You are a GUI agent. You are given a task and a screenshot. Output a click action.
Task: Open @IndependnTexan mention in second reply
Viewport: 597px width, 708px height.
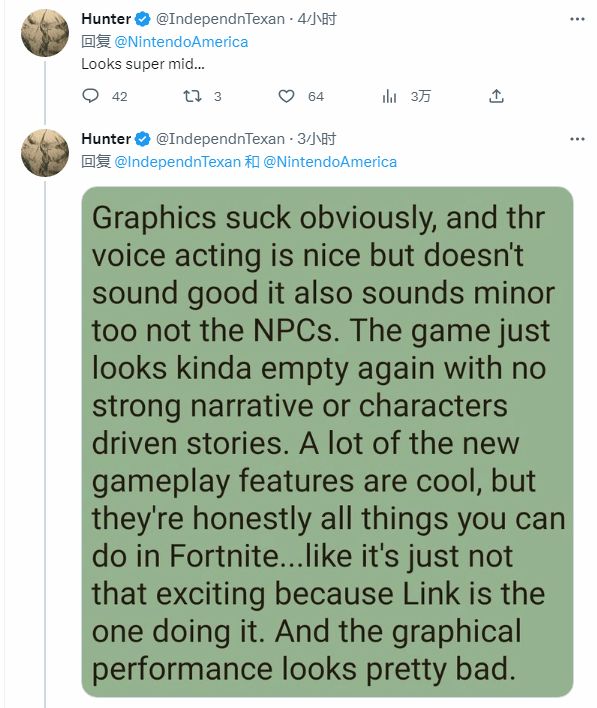tap(177, 162)
